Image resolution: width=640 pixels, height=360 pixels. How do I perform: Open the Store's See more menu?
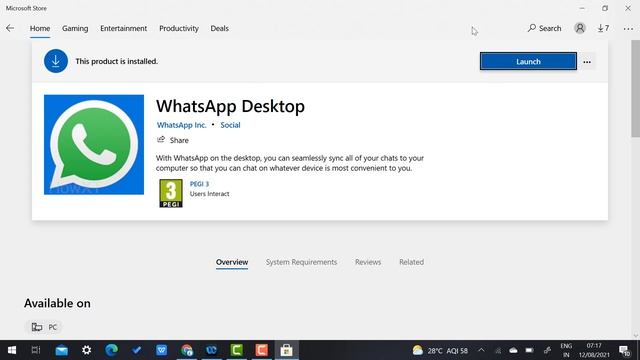(x=628, y=29)
